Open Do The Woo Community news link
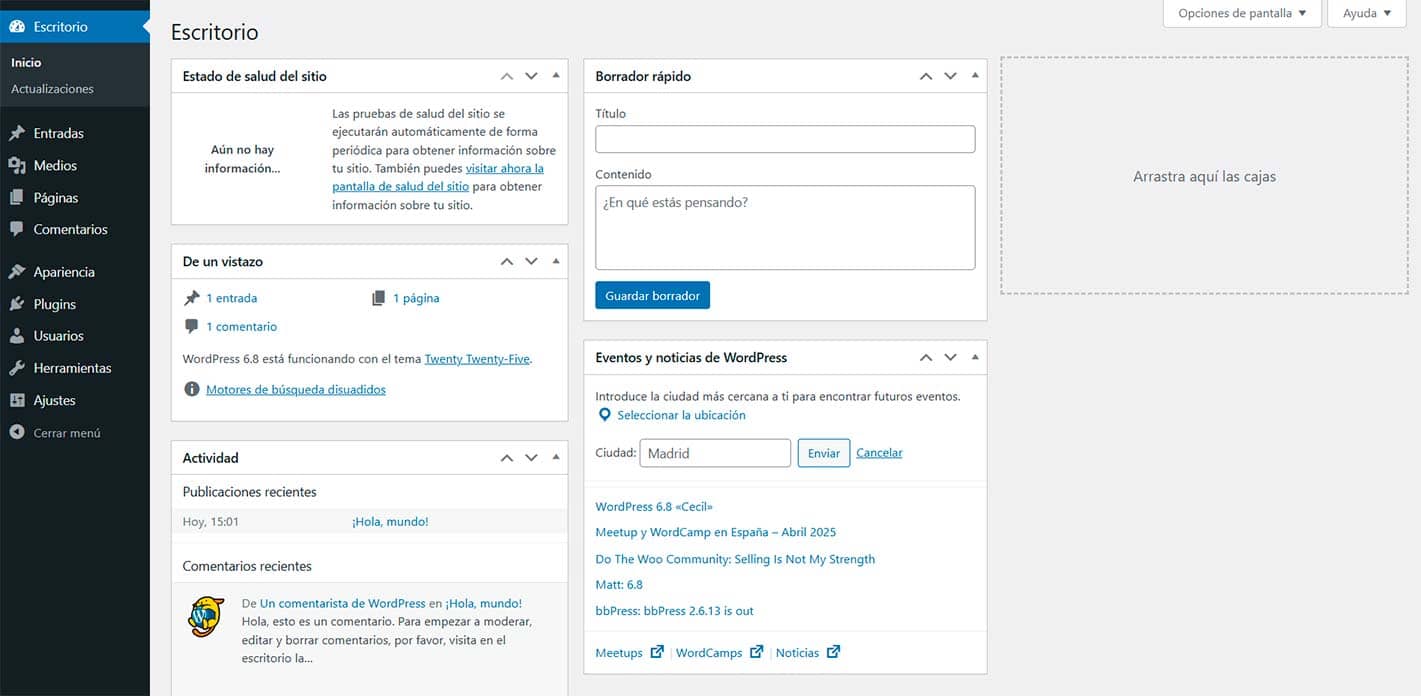The image size is (1421, 696). (x=735, y=559)
